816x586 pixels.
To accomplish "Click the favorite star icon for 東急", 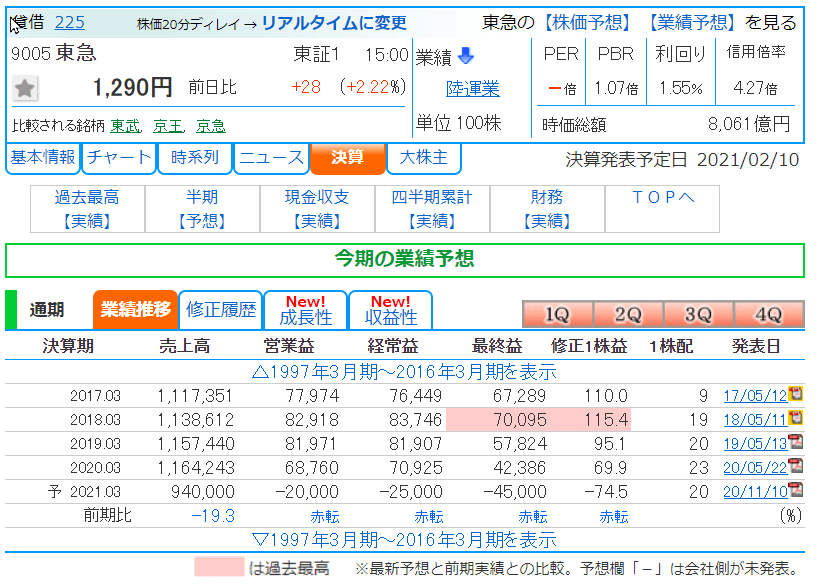I will click(x=24, y=88).
